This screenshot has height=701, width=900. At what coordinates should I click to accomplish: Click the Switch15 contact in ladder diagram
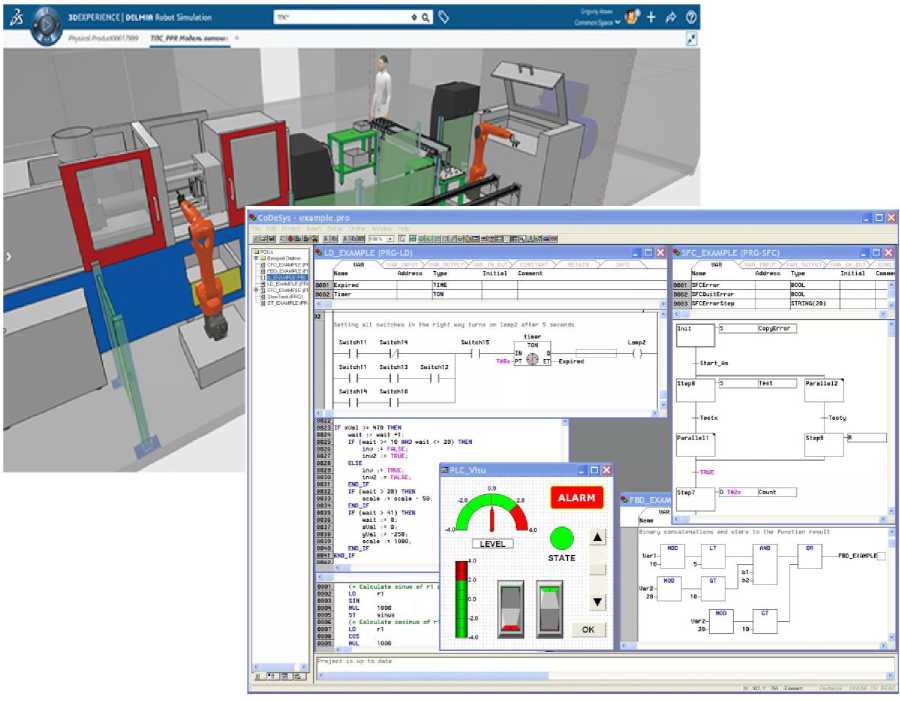[x=475, y=354]
